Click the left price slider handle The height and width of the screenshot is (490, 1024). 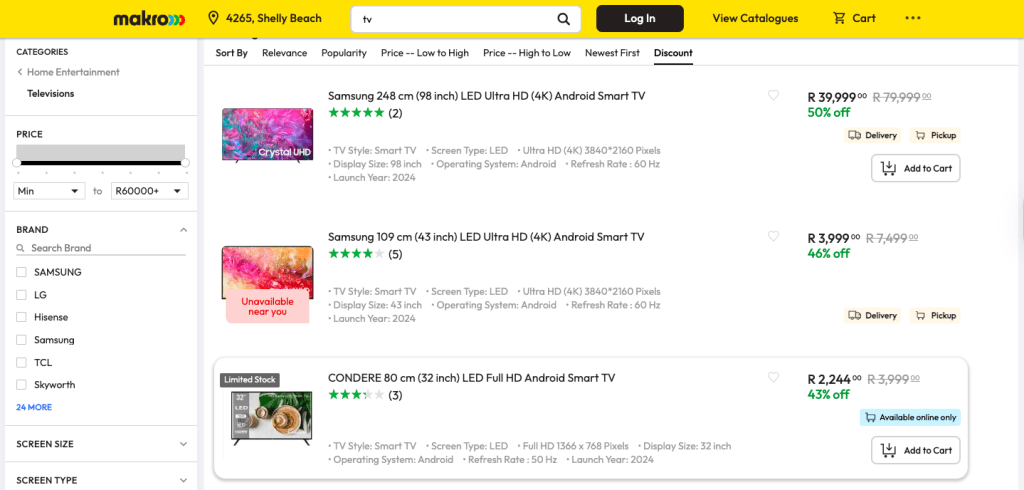coord(18,163)
